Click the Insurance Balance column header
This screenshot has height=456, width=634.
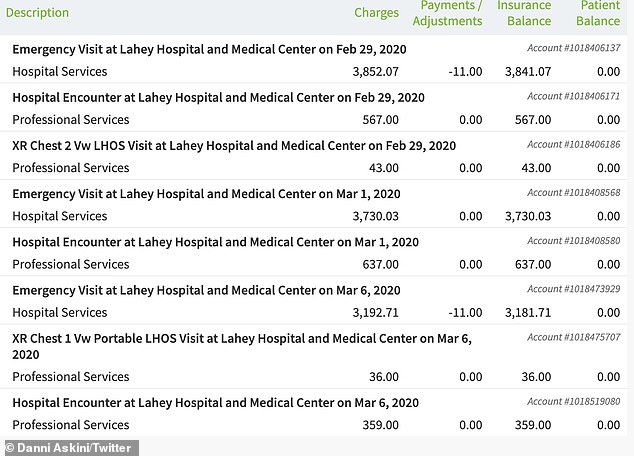(524, 13)
